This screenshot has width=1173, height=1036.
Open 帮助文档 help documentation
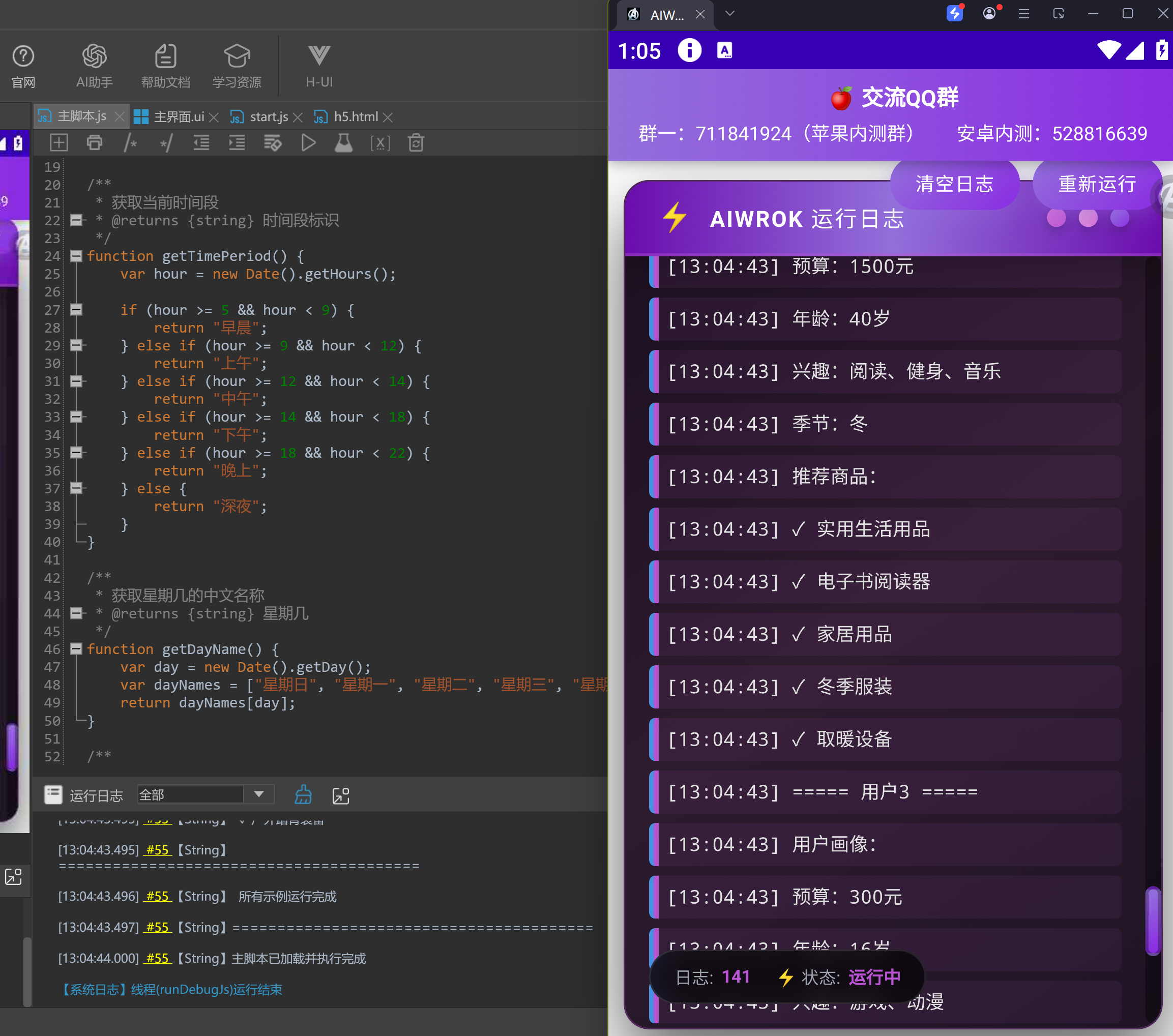(x=165, y=66)
